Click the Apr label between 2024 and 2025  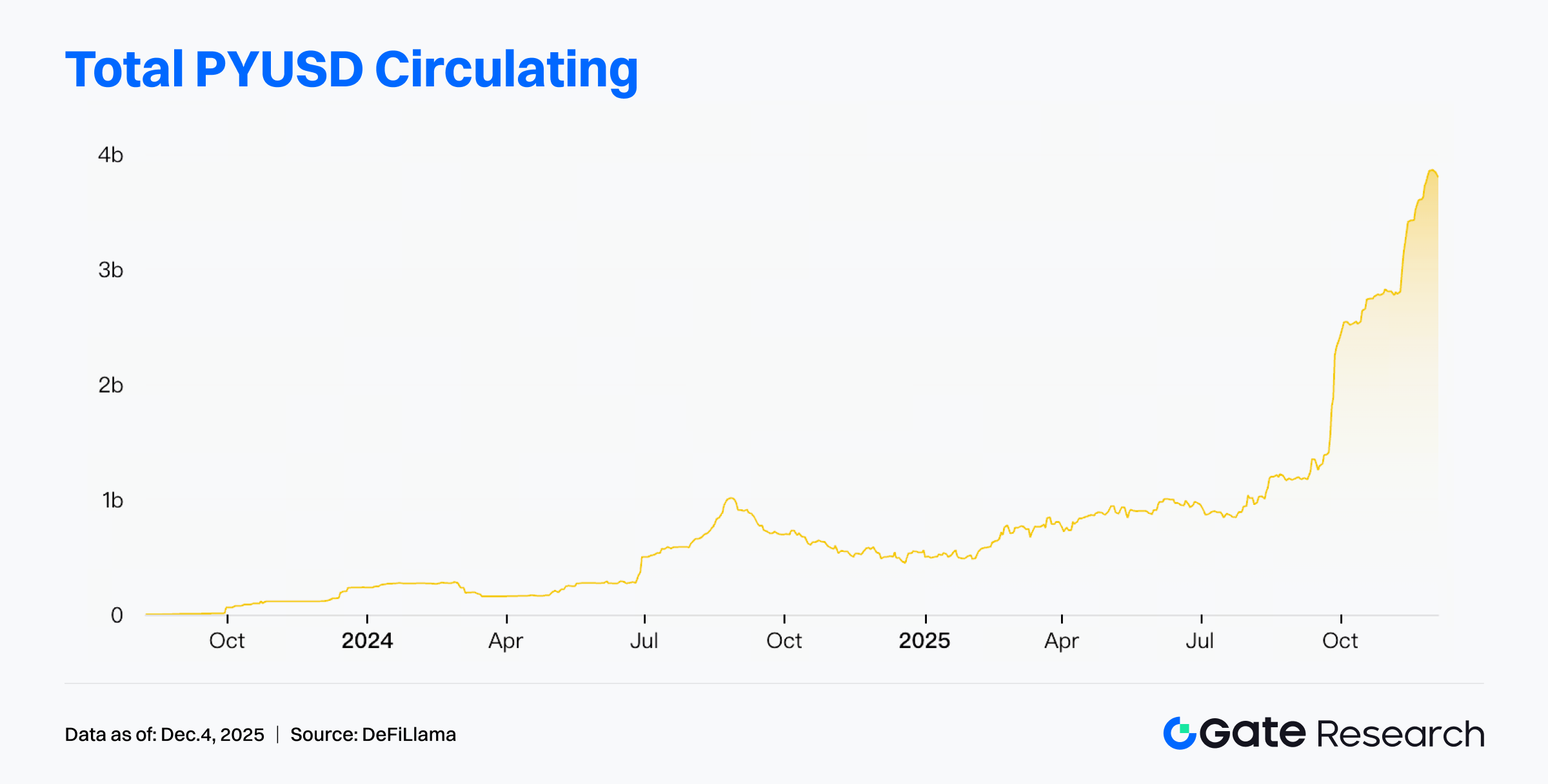[x=506, y=640]
